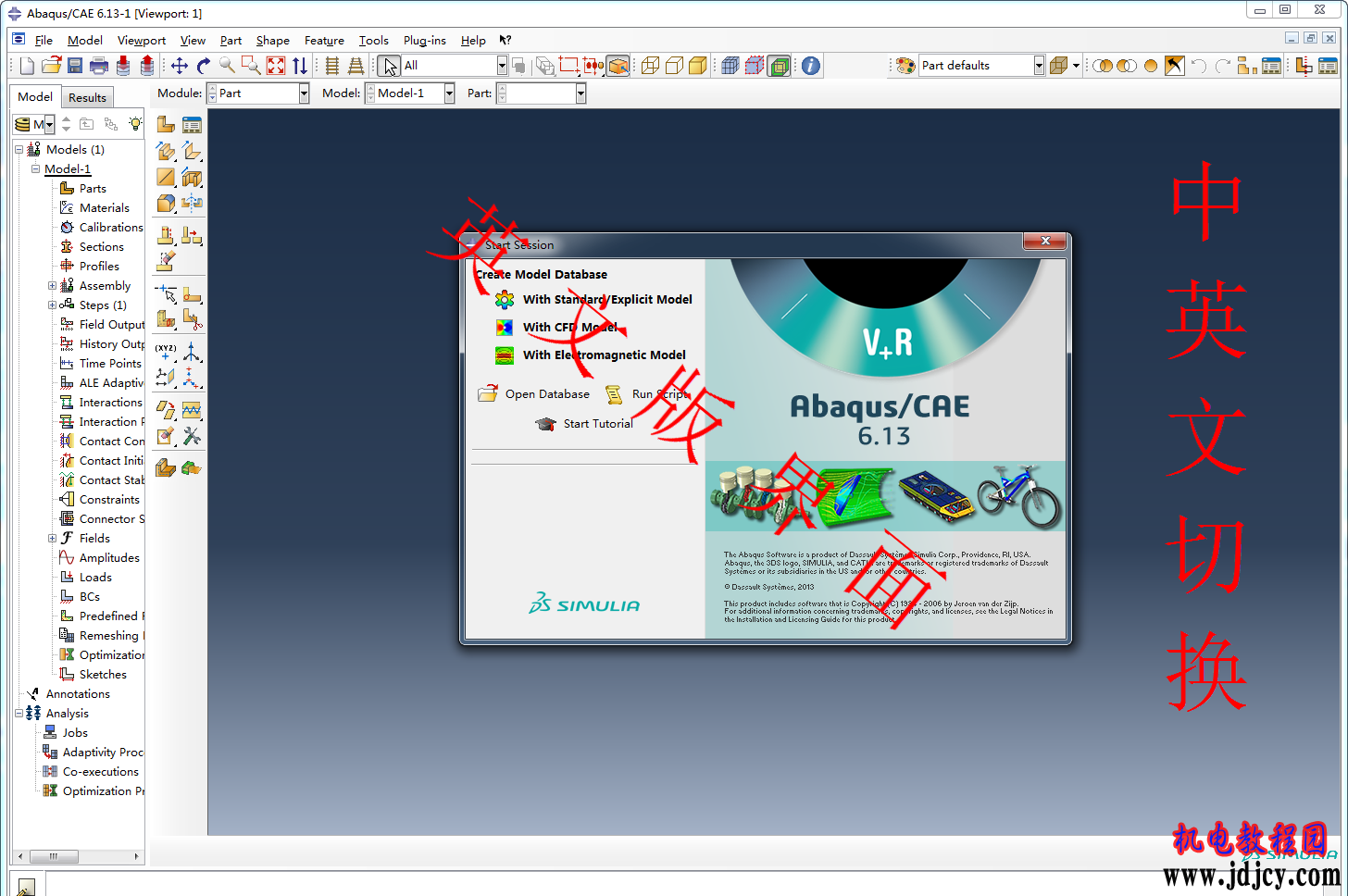
Task: Click With Standard/Explicit Model link
Action: tap(607, 299)
